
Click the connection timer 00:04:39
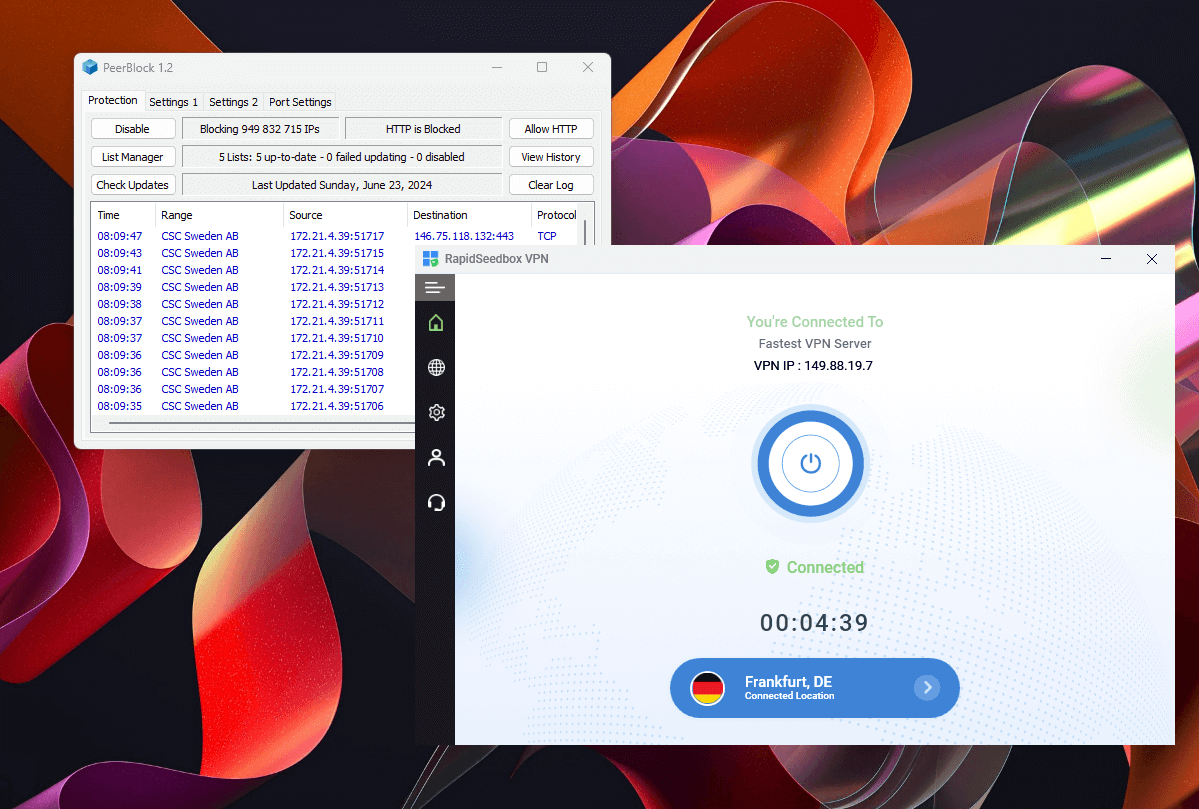click(814, 622)
